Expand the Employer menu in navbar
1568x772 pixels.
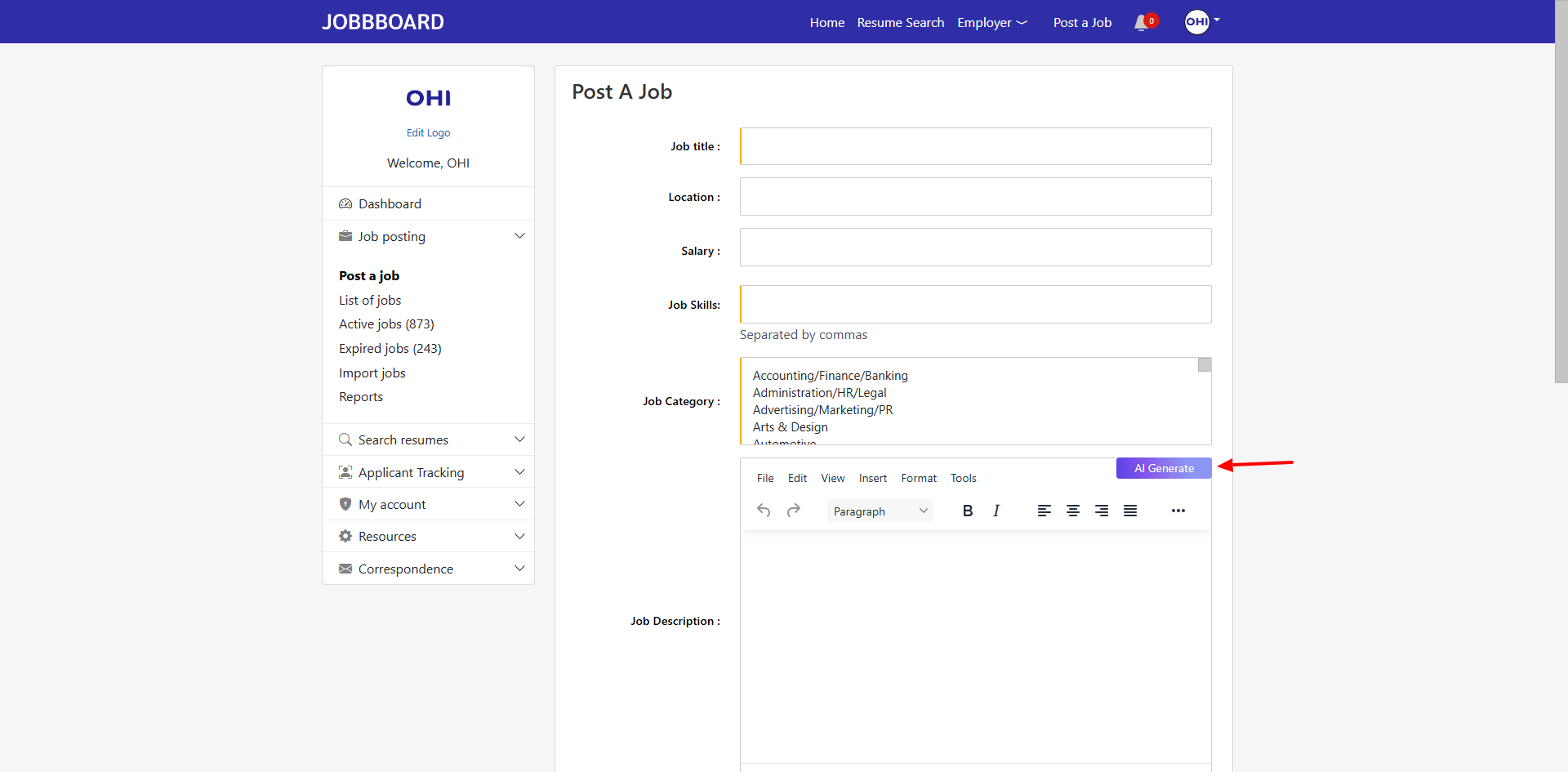(991, 23)
